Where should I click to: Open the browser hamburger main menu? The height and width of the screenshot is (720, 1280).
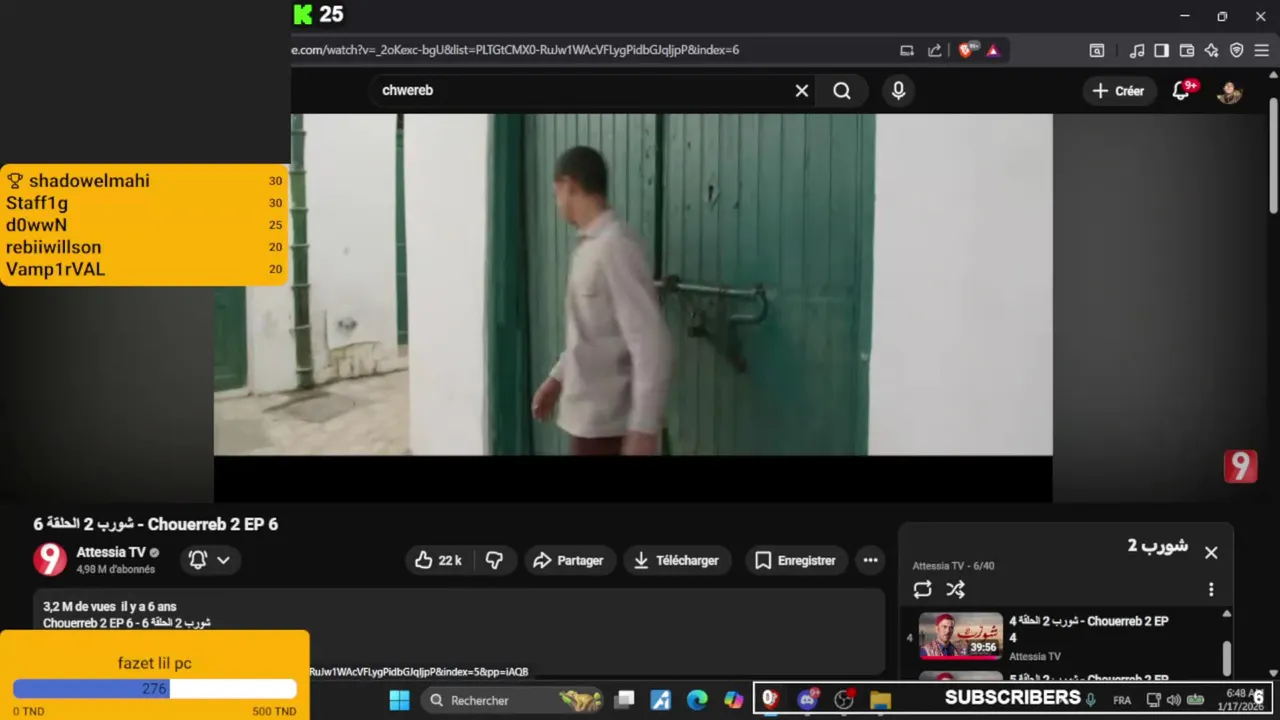click(x=1261, y=50)
